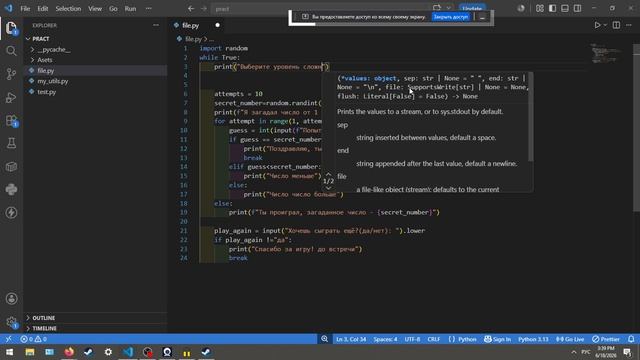
Task: Click Ln 3, Col 34 status entry
Action: click(x=351, y=339)
